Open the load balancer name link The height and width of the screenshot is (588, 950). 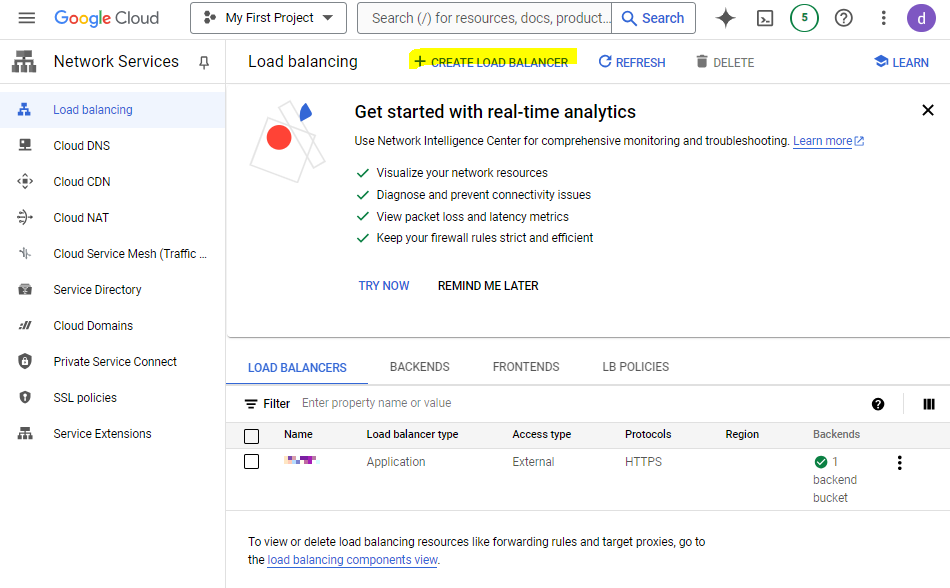point(301,460)
